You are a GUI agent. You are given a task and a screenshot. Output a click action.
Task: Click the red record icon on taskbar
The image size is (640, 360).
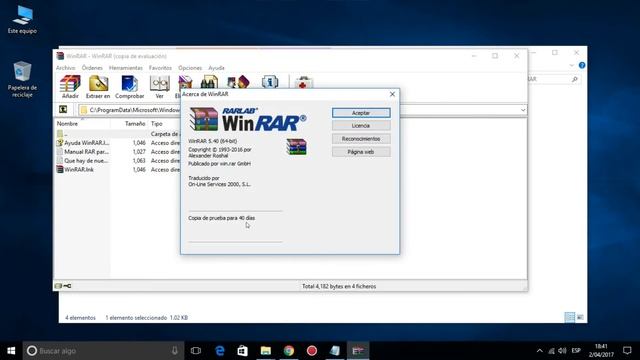312,351
